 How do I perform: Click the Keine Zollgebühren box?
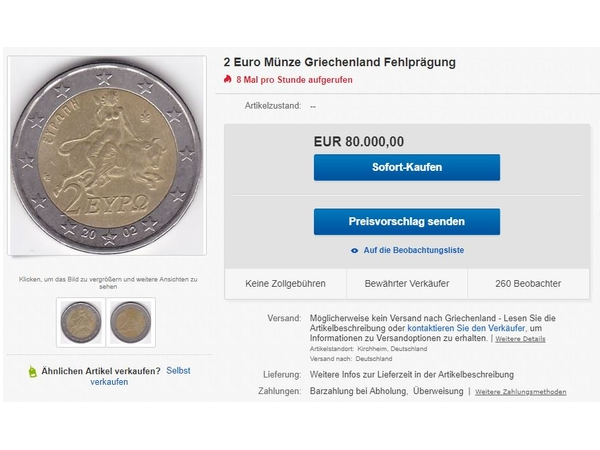tap(285, 283)
